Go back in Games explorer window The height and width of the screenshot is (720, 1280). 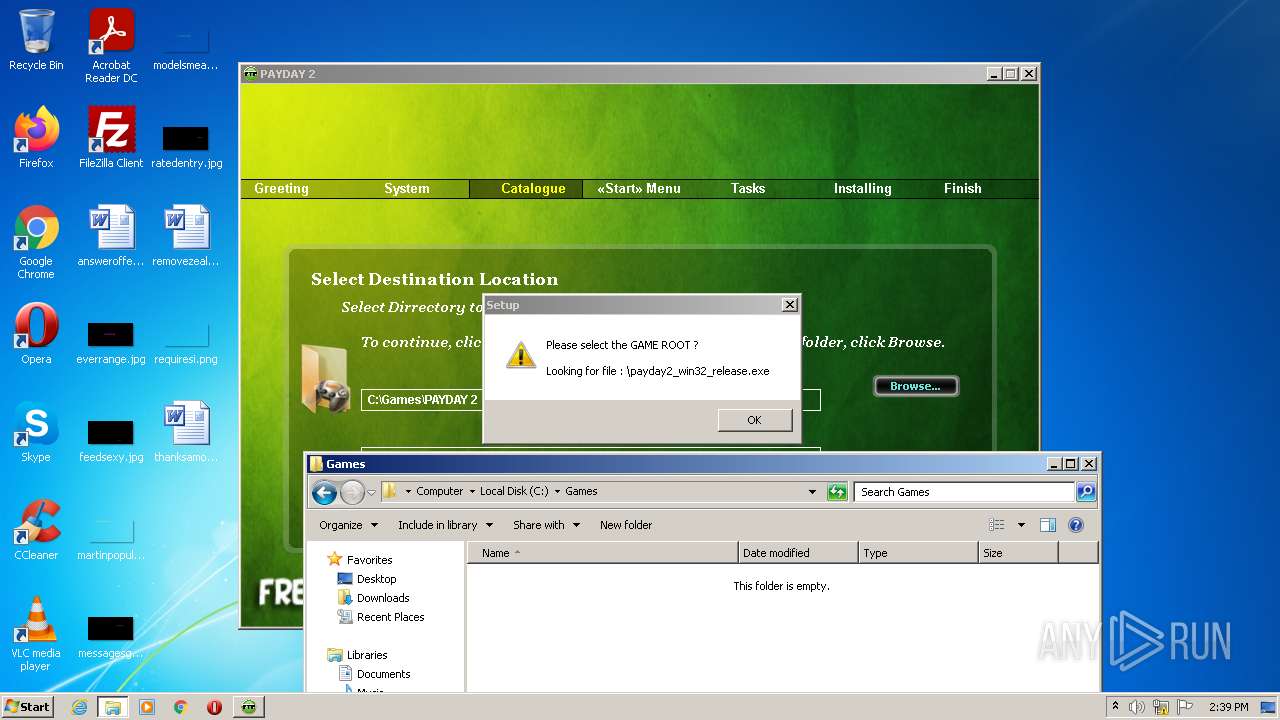point(324,492)
